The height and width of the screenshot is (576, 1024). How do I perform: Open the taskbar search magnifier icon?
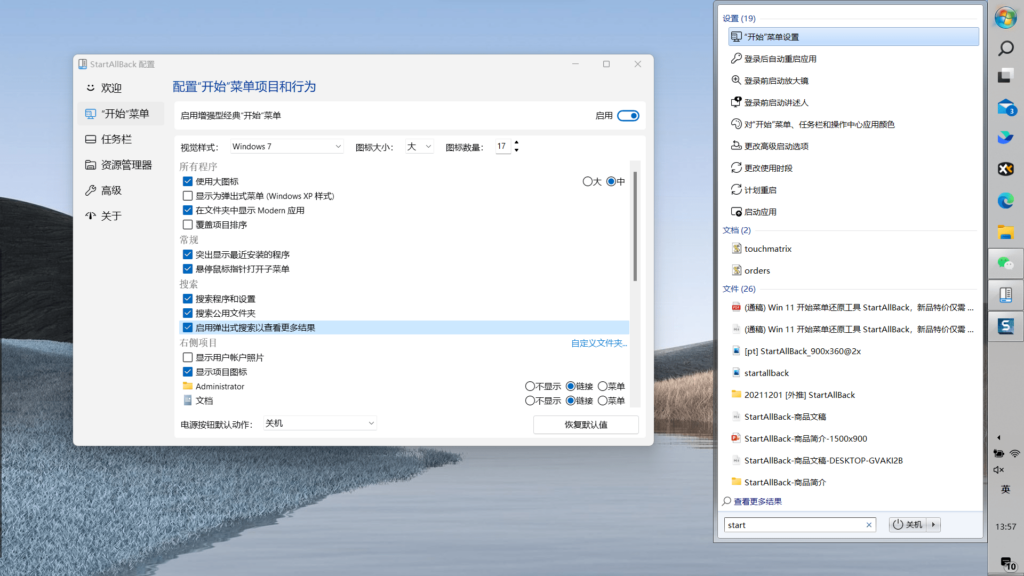(1006, 48)
